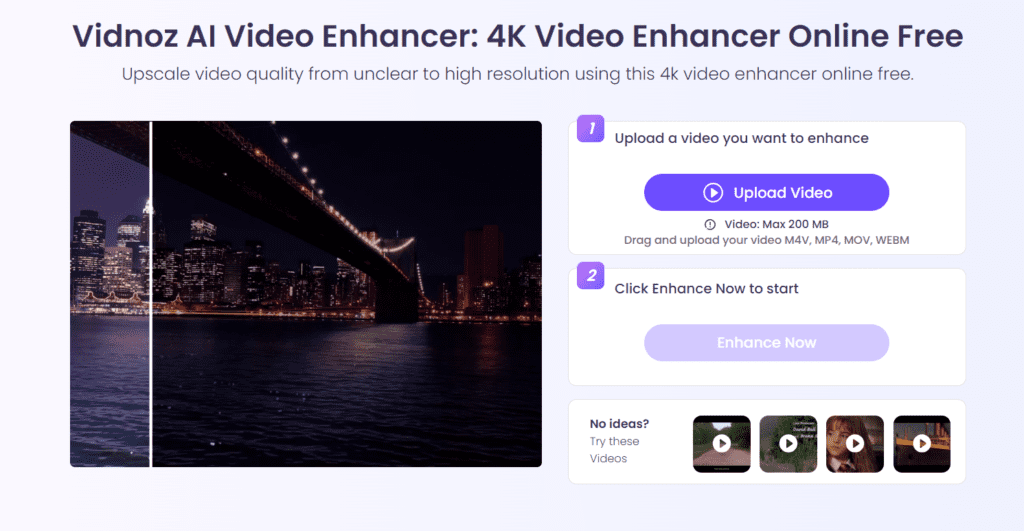Click the enhanced bridge preview on the right

click(x=347, y=294)
